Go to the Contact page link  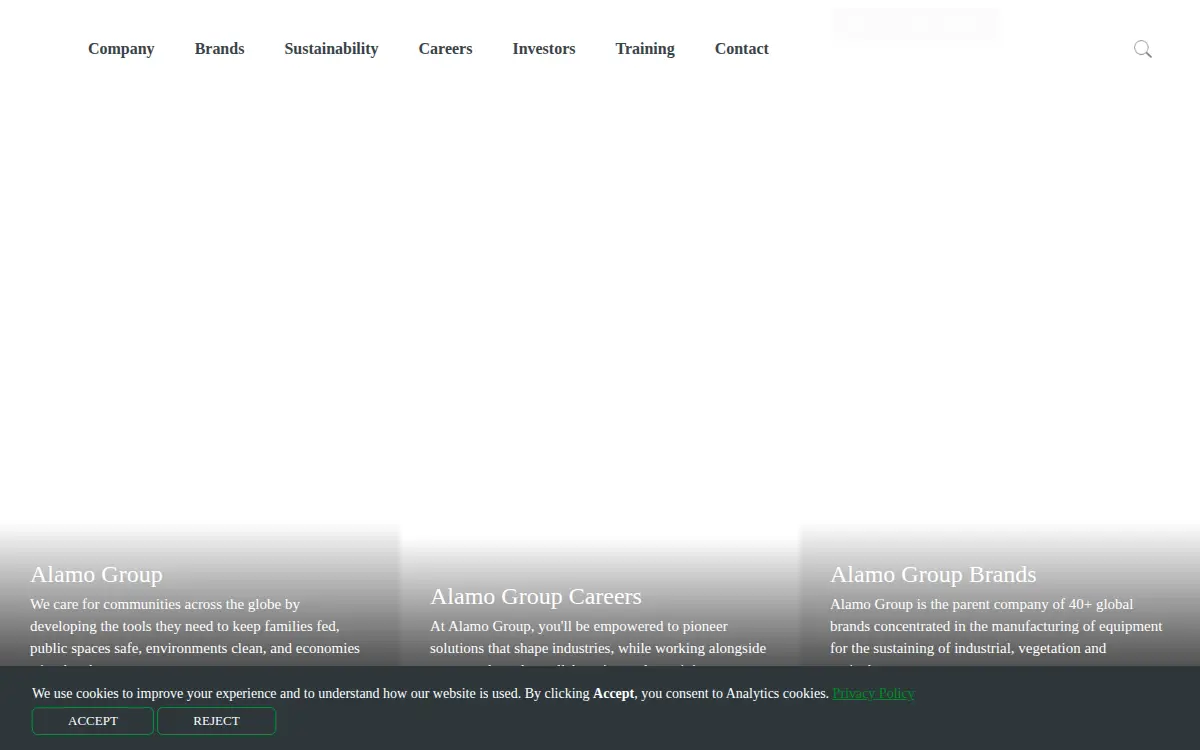[x=742, y=49]
